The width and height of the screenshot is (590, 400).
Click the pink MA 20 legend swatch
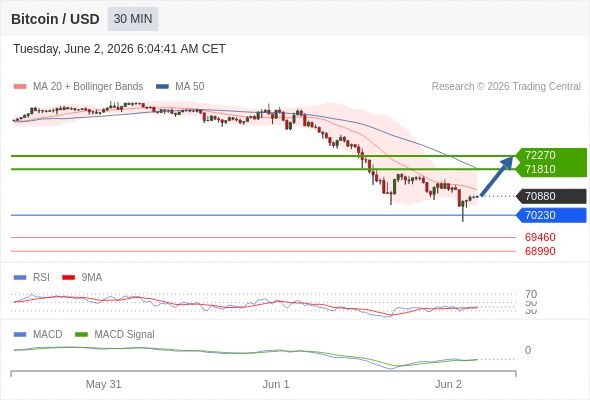pos(20,87)
